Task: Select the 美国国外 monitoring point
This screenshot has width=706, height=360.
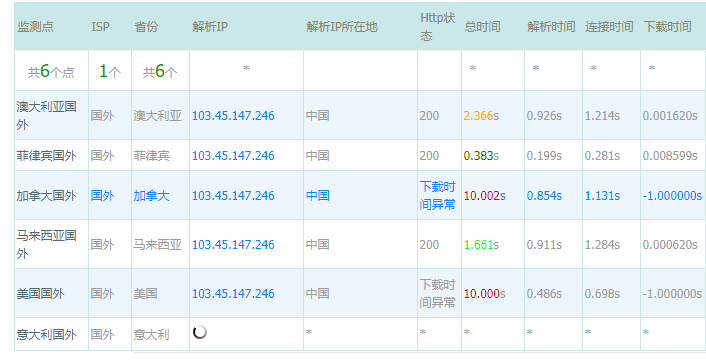Action: (41, 294)
